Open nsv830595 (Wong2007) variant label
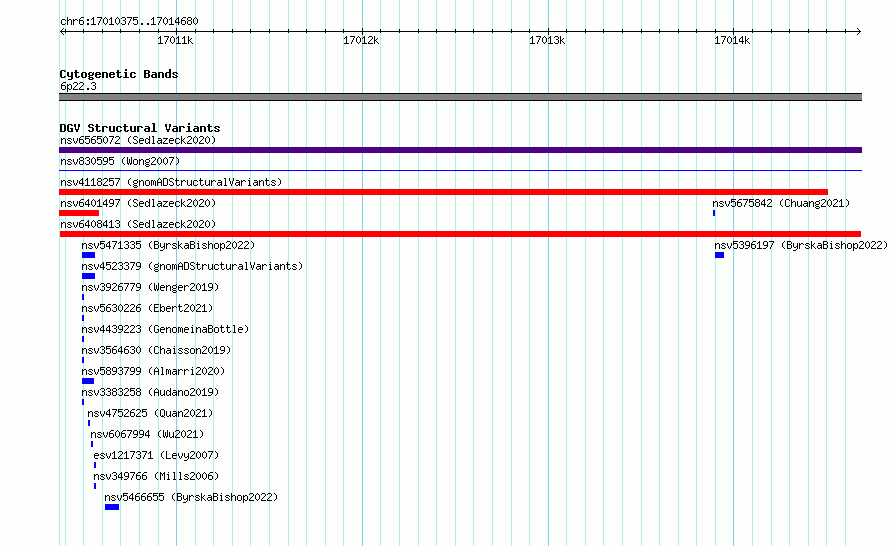This screenshot has height=546, width=890. pos(120,161)
